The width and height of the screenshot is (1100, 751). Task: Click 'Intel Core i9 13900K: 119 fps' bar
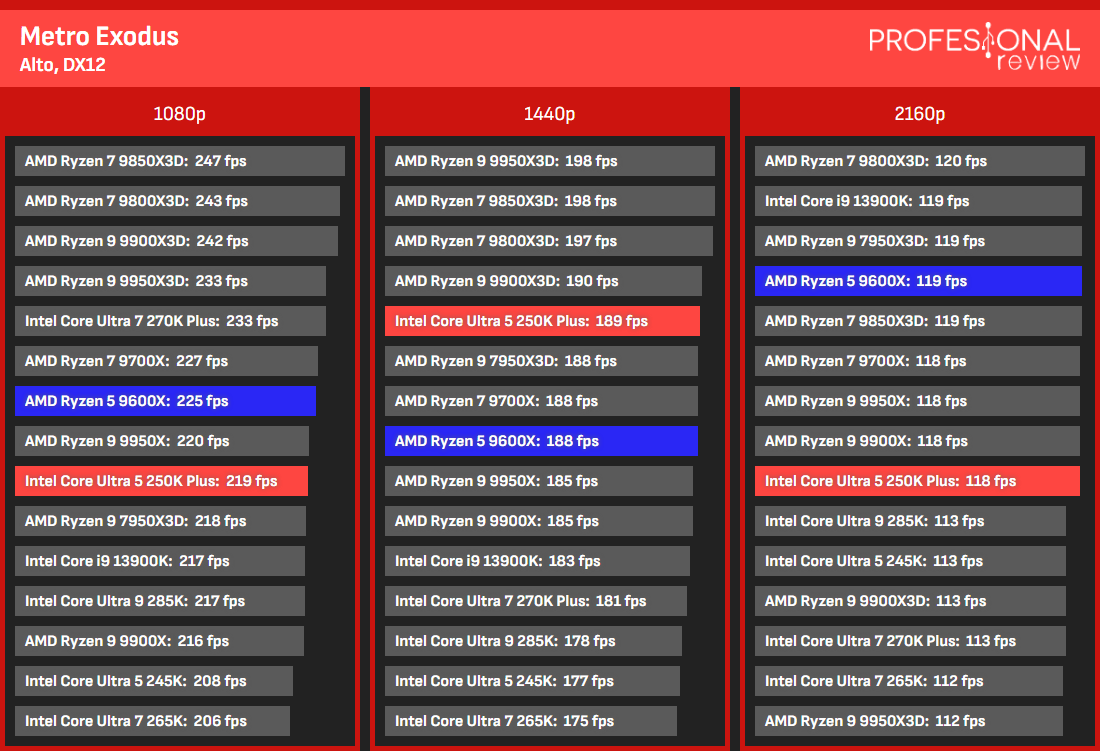click(x=918, y=201)
